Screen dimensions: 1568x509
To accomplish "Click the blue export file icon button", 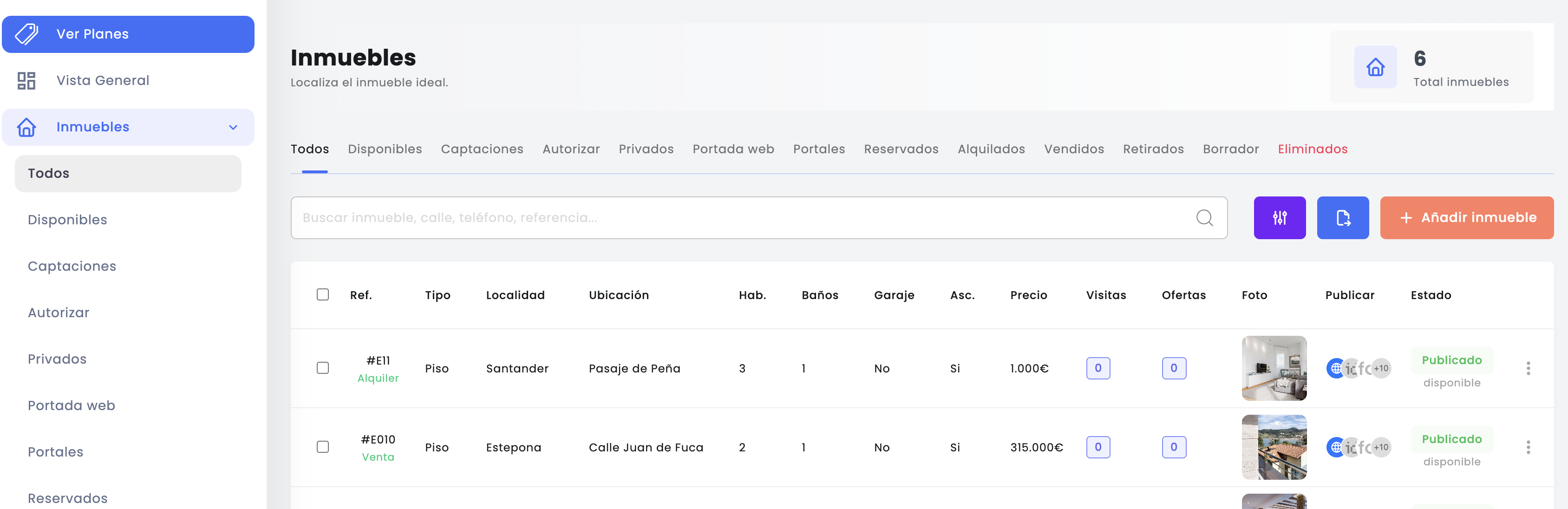I will coord(1343,217).
